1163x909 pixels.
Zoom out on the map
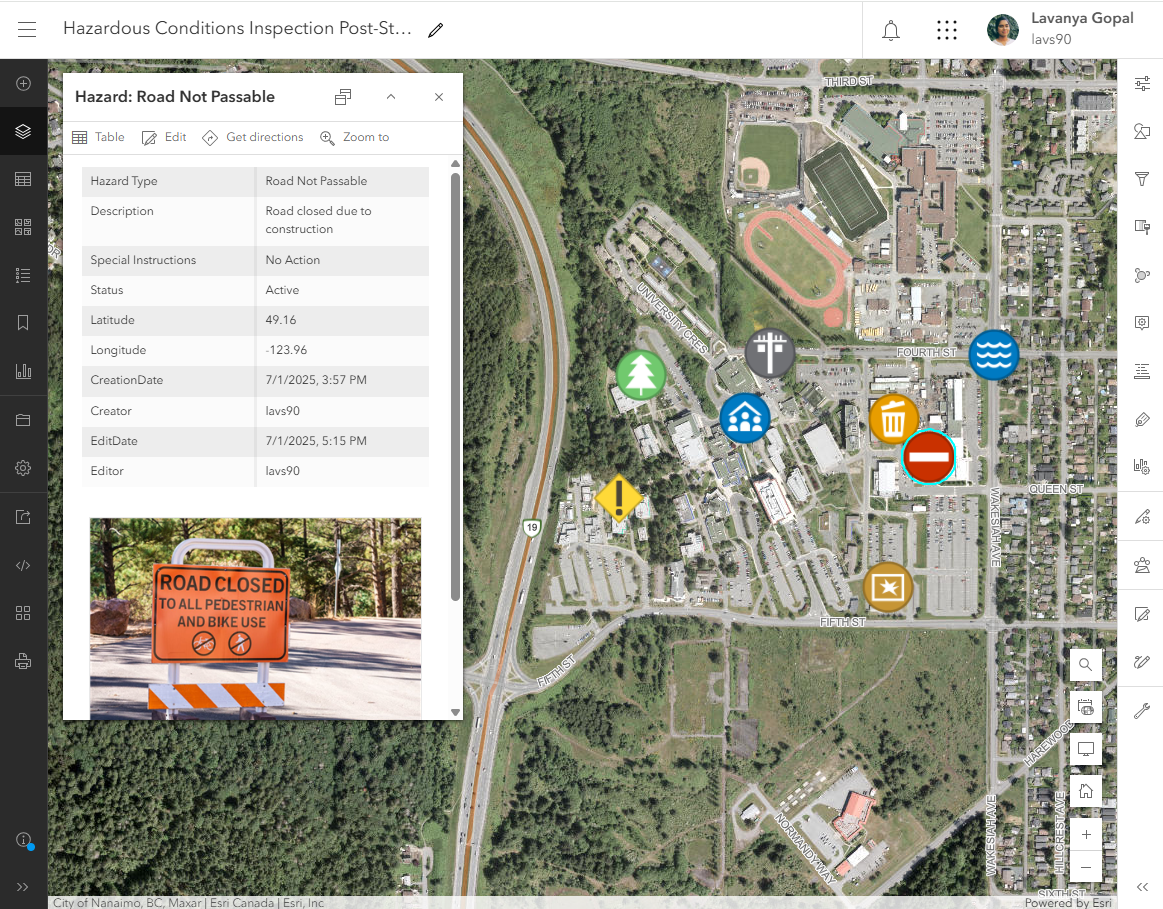(1086, 867)
